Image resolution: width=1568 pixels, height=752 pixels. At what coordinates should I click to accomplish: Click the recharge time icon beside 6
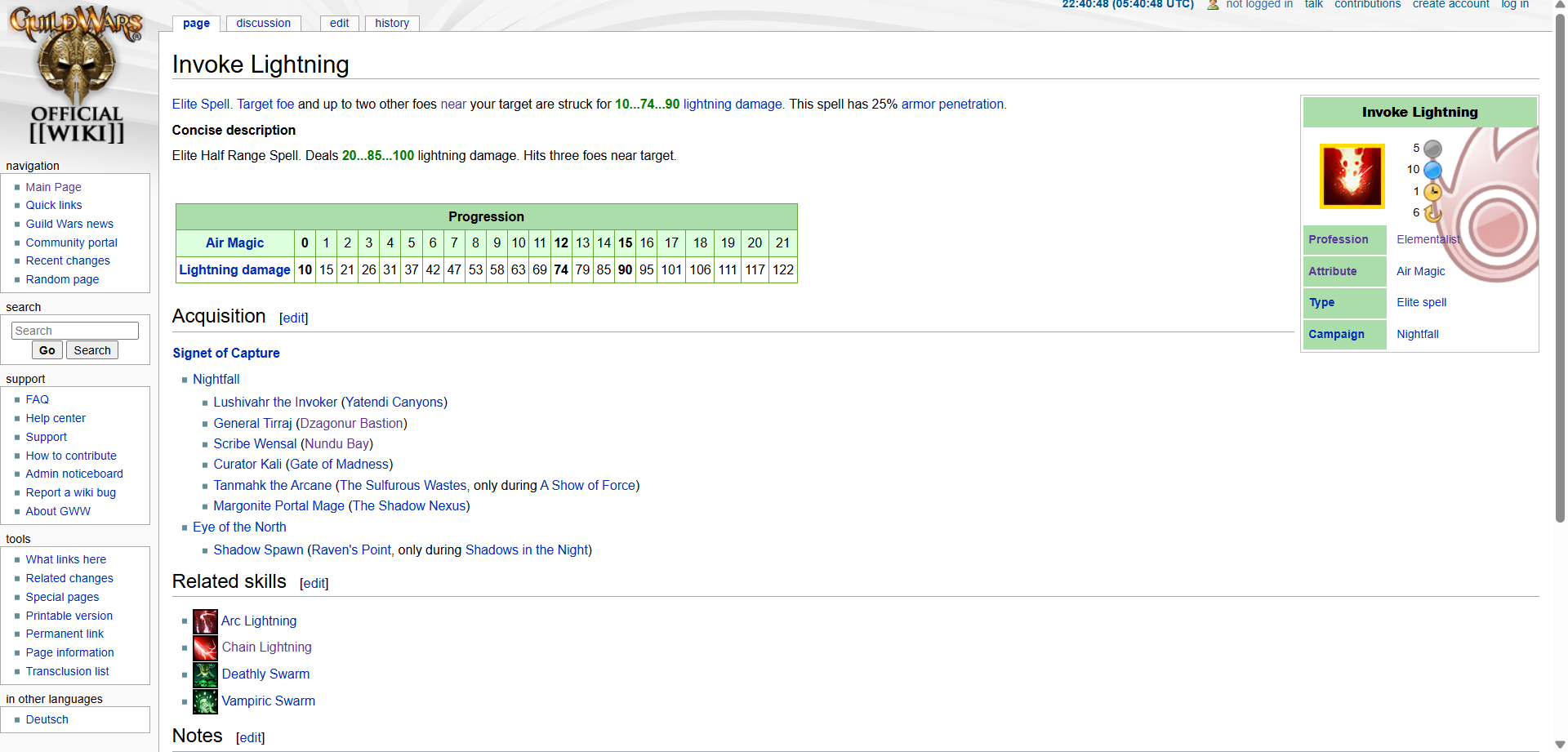click(x=1432, y=213)
